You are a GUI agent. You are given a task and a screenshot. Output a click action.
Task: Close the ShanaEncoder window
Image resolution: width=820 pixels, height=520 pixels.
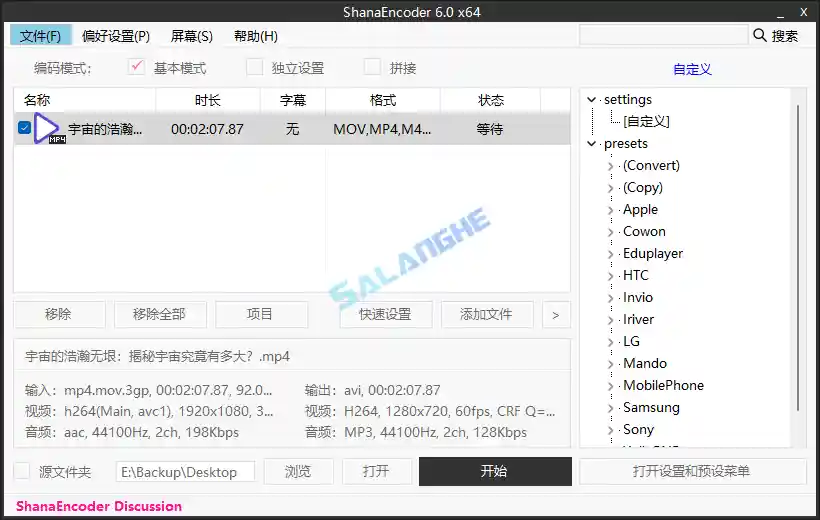804,12
